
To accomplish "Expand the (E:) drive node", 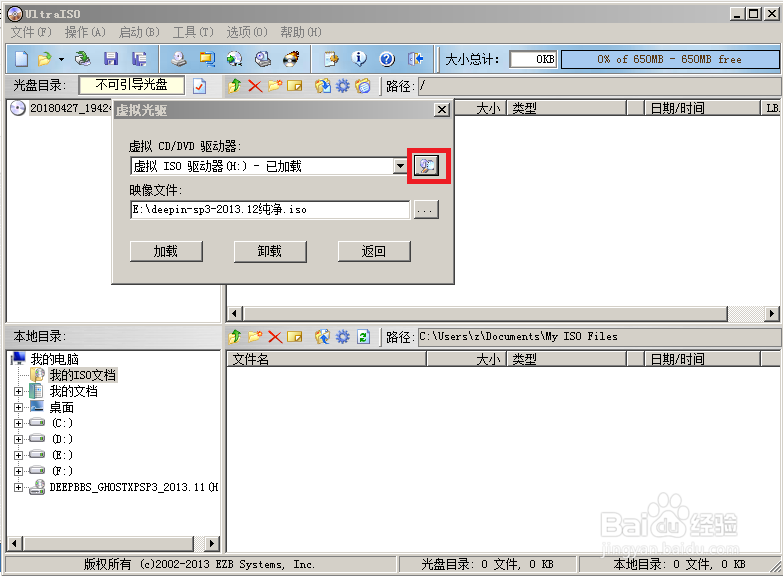I will [18, 455].
